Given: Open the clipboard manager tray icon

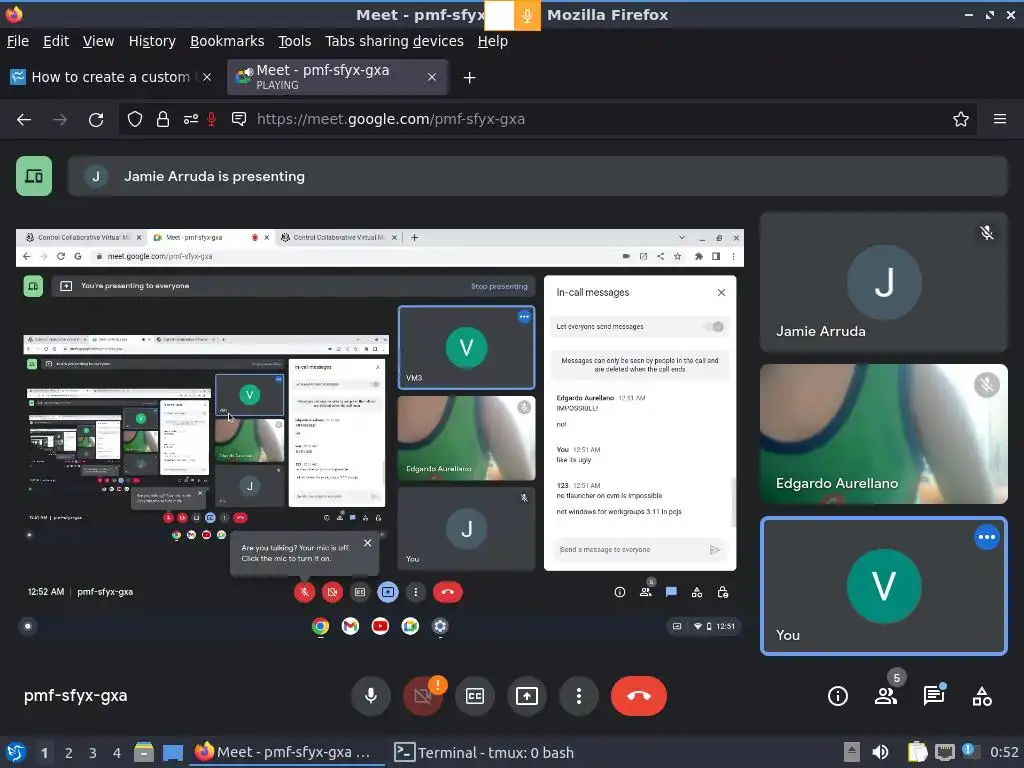Looking at the screenshot, I should [918, 752].
